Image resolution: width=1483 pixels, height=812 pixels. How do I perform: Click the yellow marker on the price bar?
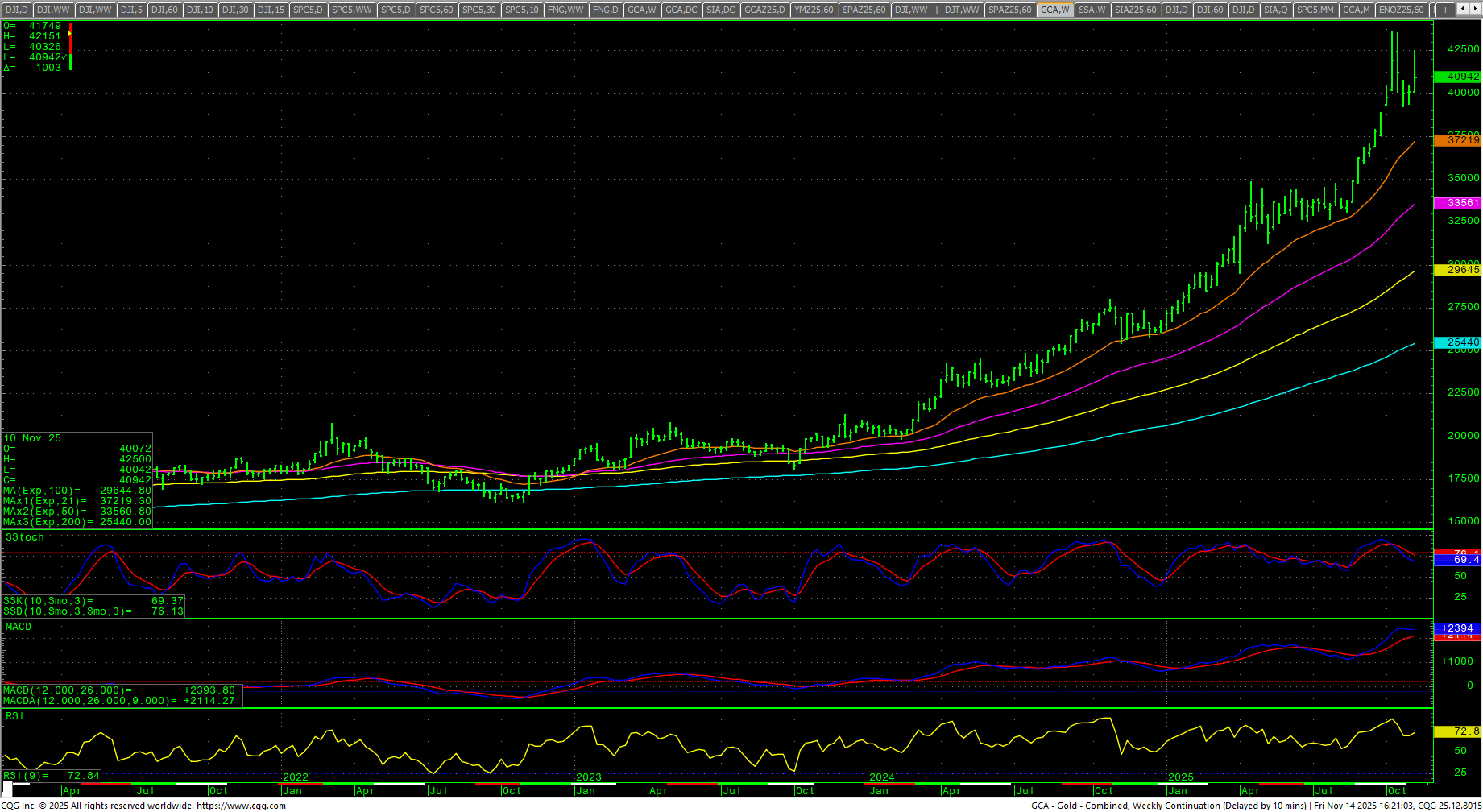click(70, 34)
